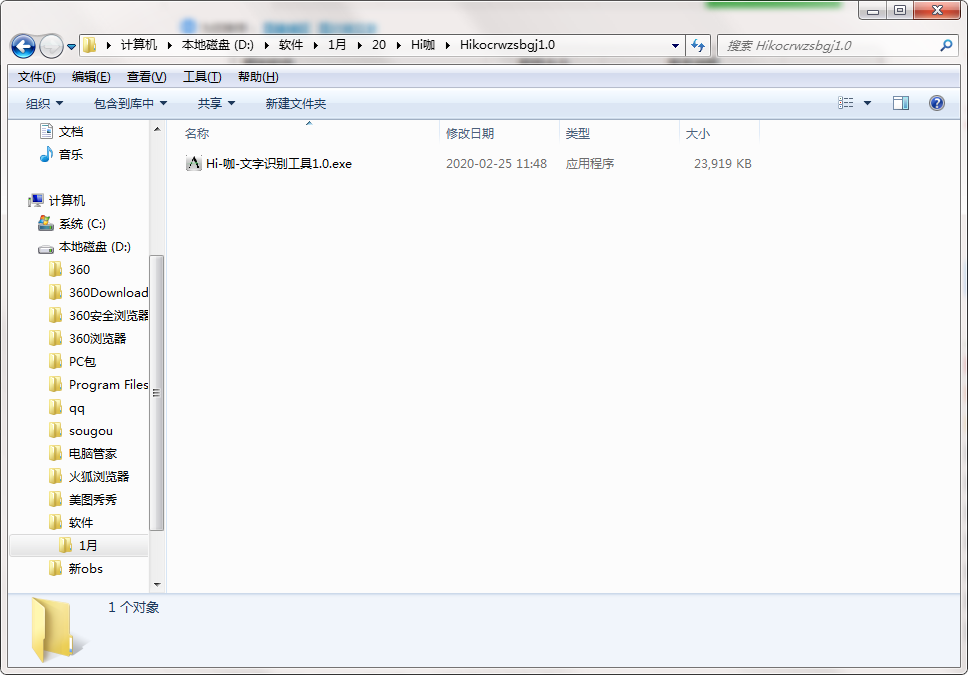Sort by the 修改日期 column header
This screenshot has width=968, height=675.
[x=470, y=133]
